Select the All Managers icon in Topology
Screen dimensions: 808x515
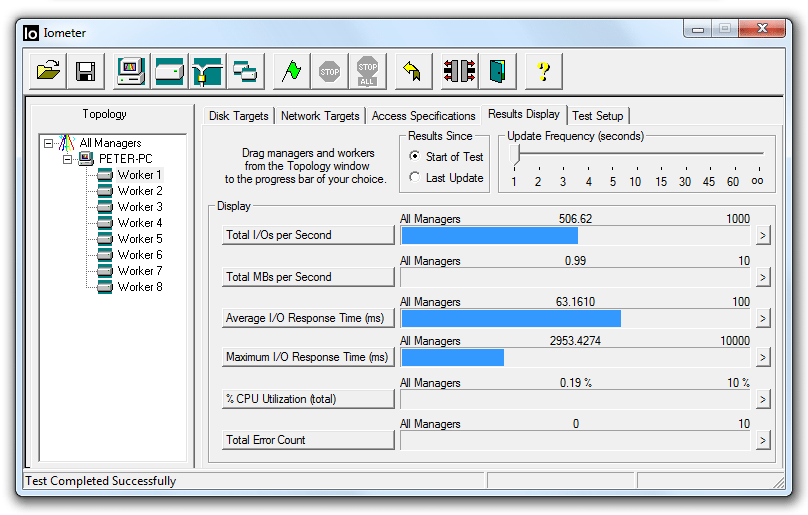66,143
